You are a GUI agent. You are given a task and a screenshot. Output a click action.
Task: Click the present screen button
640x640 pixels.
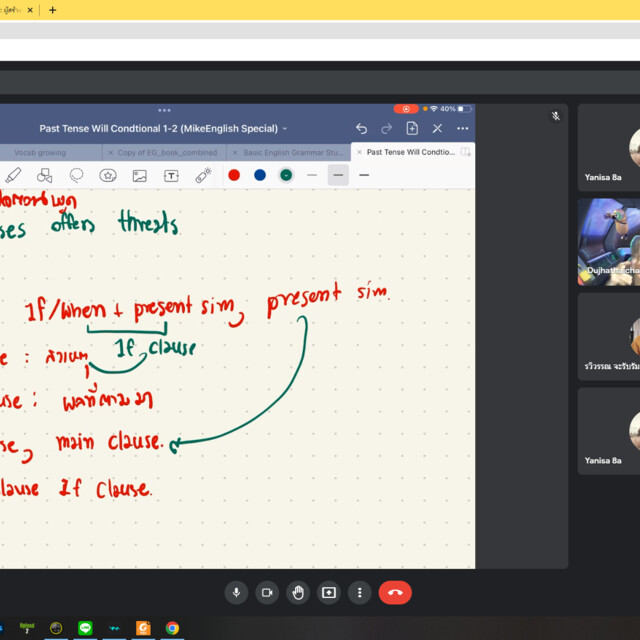(x=328, y=592)
